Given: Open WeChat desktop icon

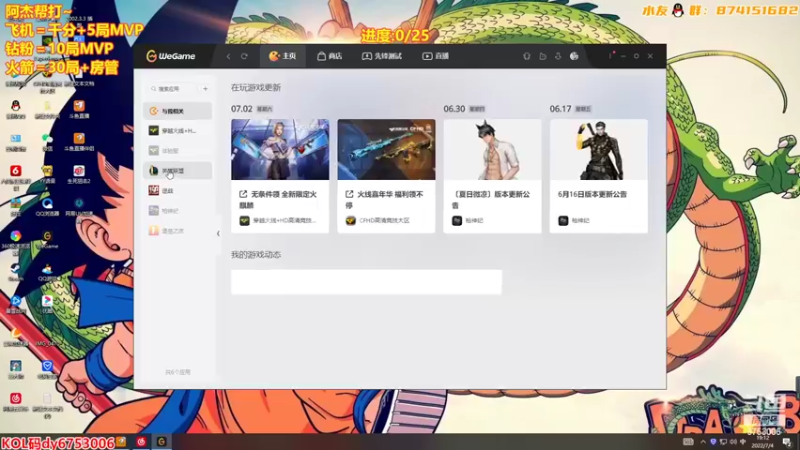Looking at the screenshot, I should click(47, 139).
